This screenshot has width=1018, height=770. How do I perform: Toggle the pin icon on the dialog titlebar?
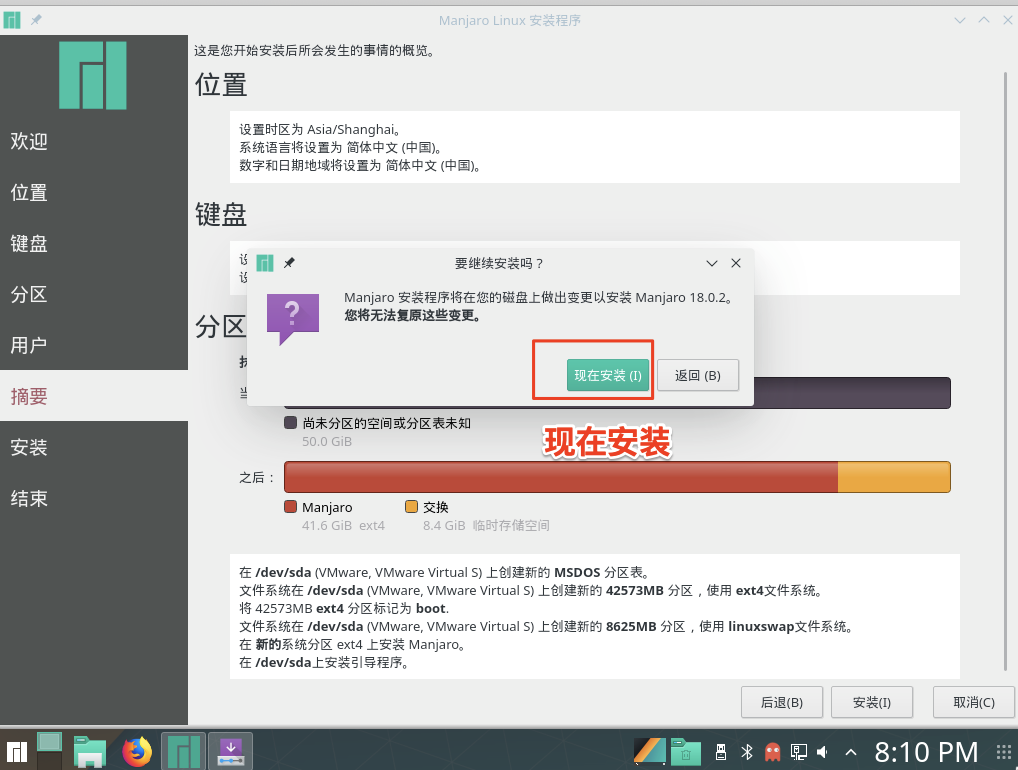[290, 263]
